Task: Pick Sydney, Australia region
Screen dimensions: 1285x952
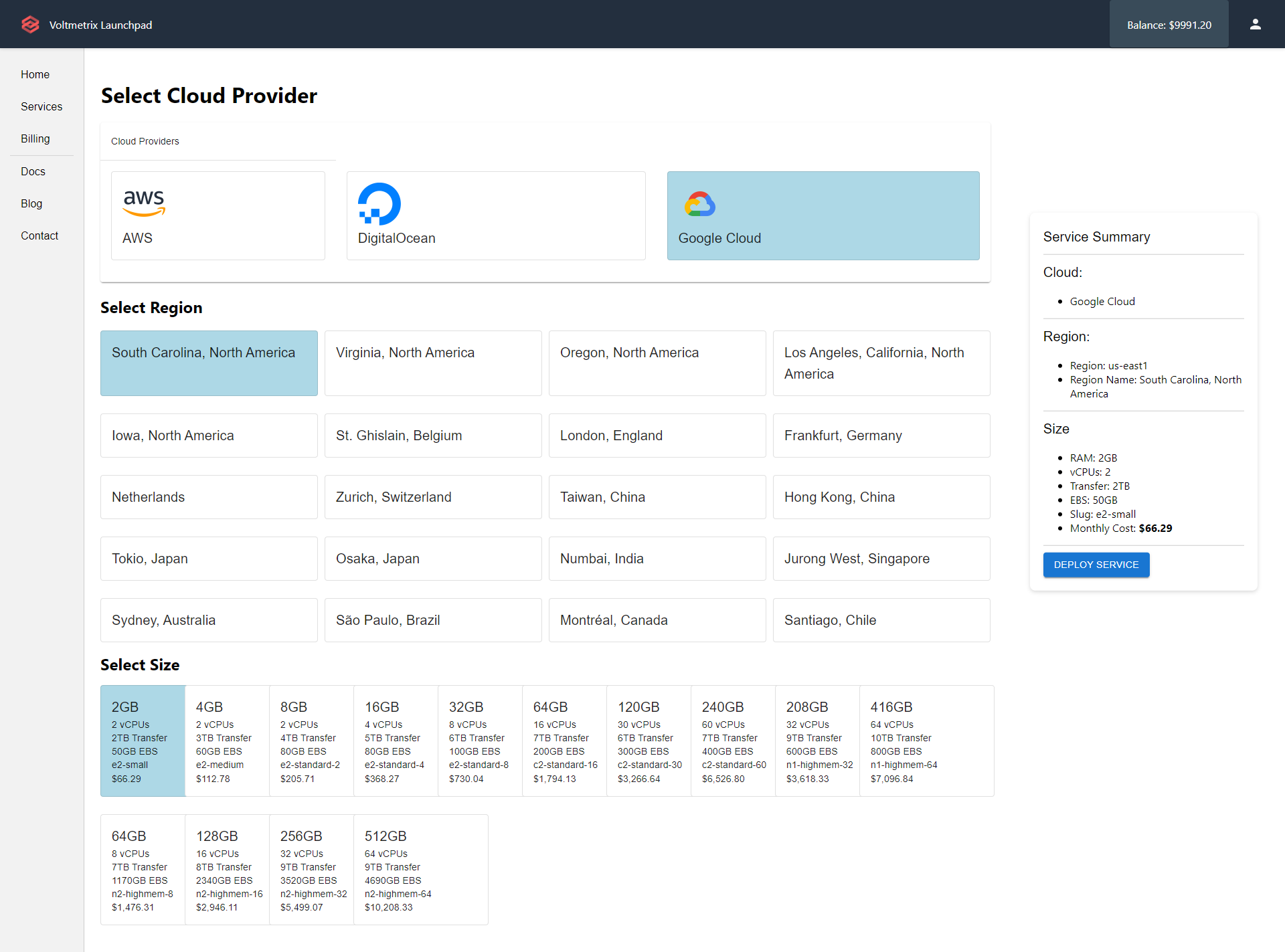Action: pos(209,620)
